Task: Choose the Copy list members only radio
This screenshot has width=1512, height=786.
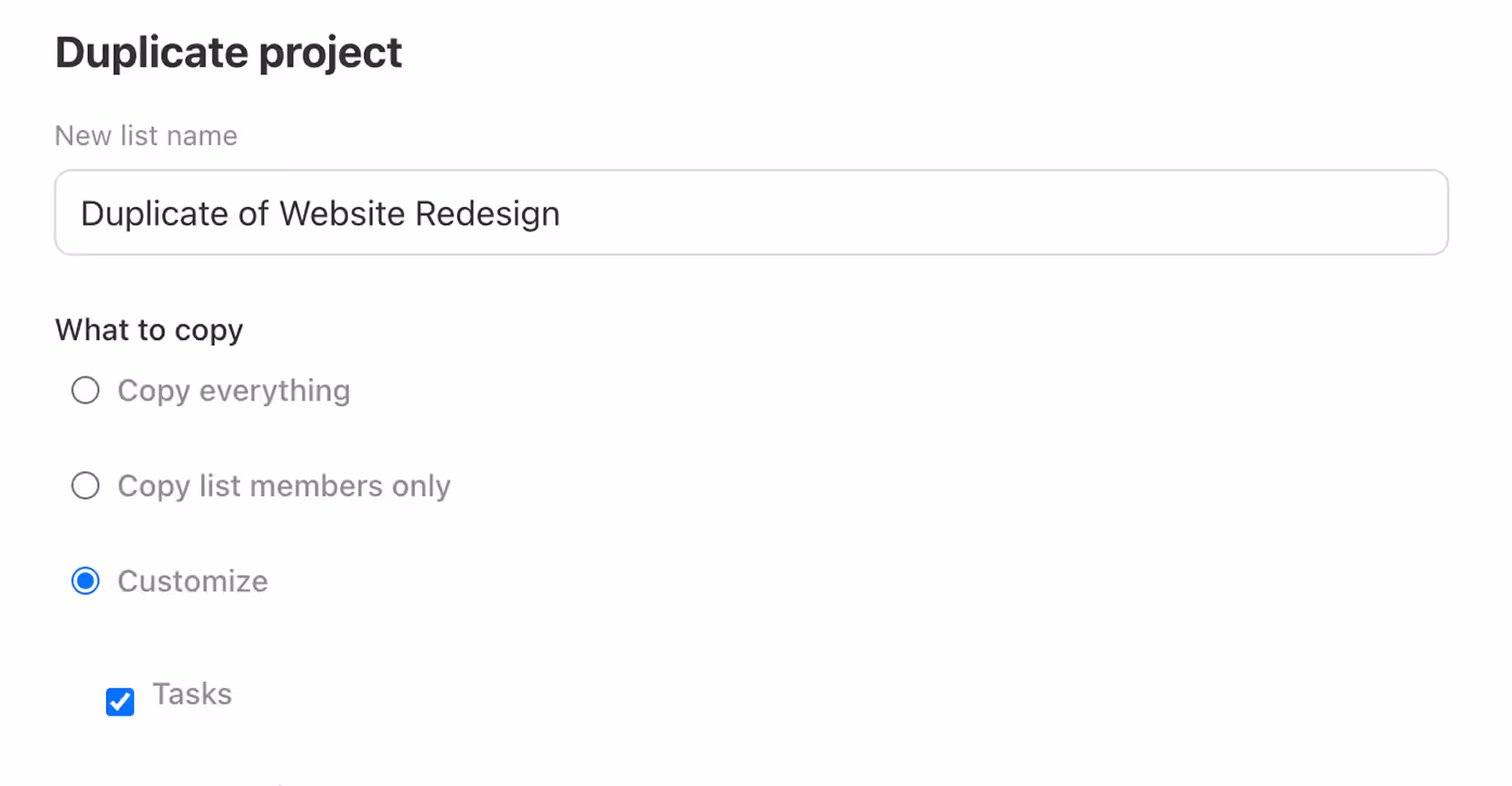Action: coord(85,486)
